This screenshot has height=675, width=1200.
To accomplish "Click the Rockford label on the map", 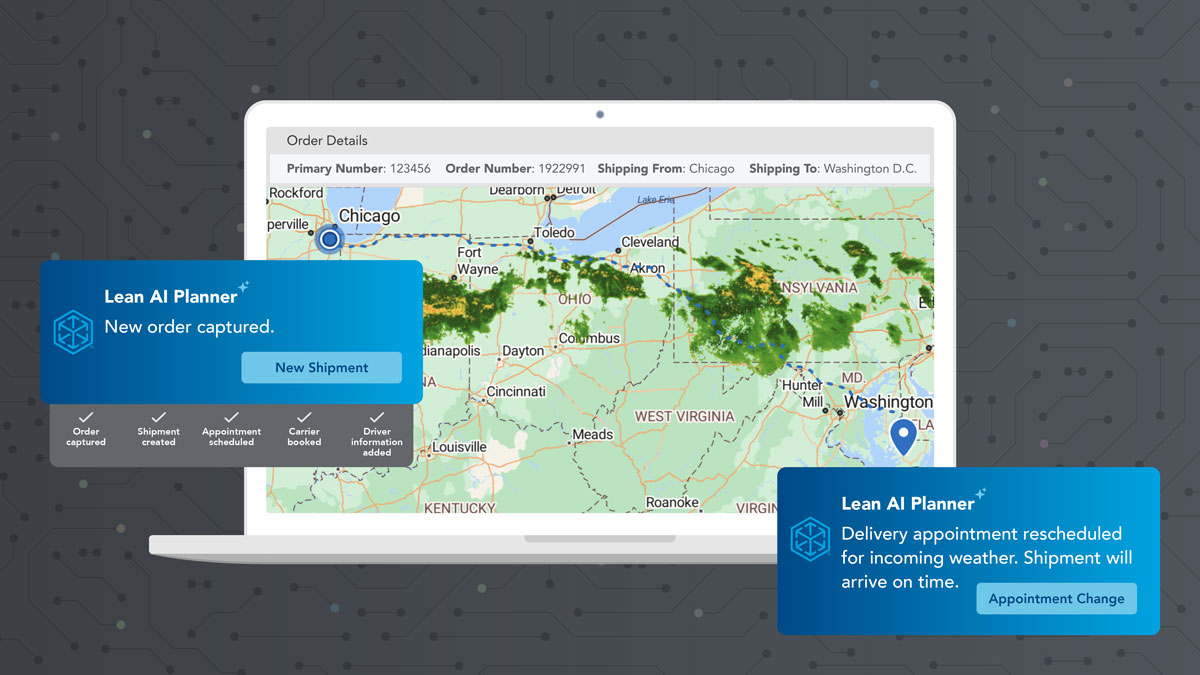I will [296, 192].
